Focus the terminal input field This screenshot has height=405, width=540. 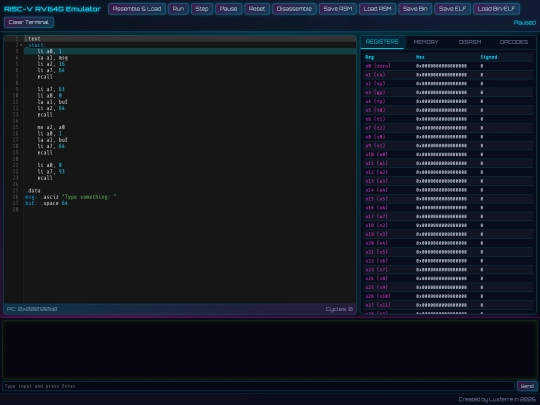click(x=258, y=386)
